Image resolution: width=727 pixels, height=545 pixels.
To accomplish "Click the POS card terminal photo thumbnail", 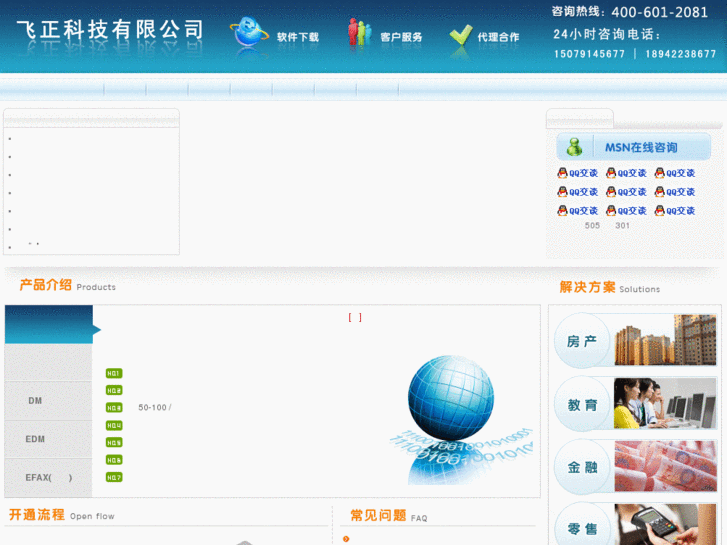I will tap(665, 525).
